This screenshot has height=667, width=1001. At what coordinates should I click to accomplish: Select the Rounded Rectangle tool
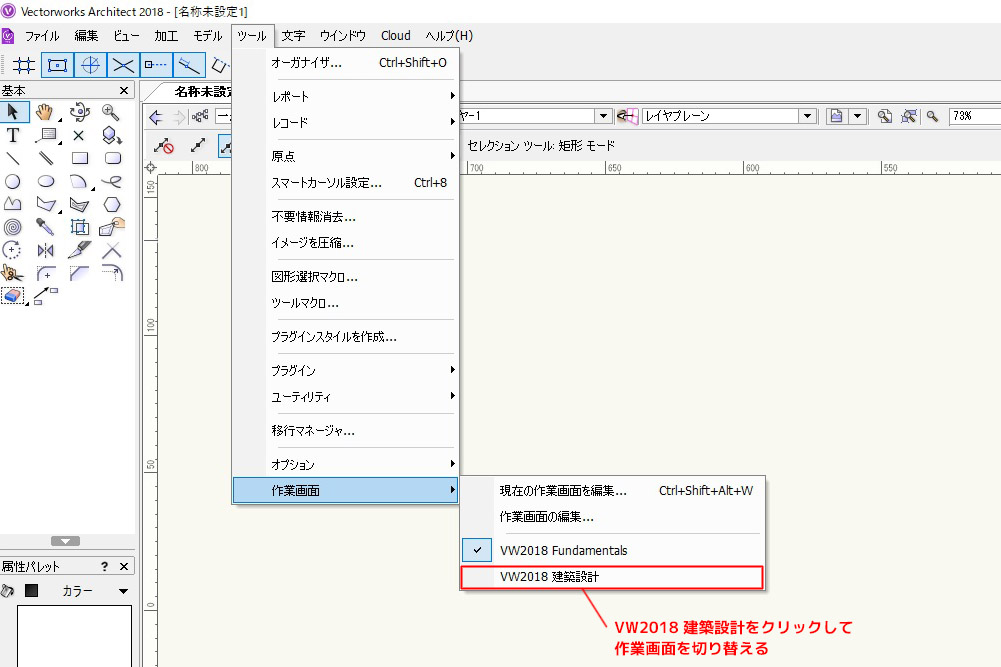(112, 158)
